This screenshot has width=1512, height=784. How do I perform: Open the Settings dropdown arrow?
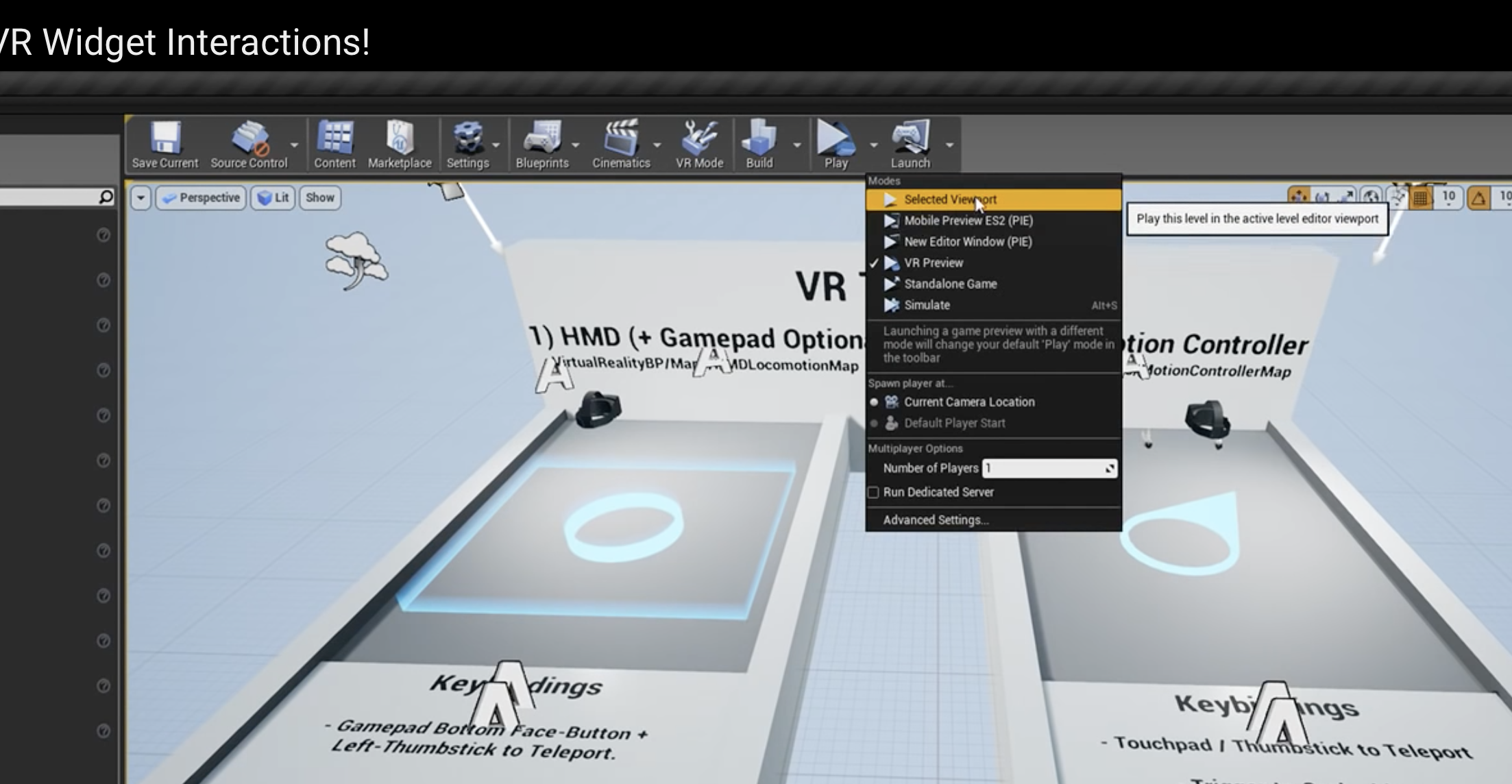[x=496, y=145]
